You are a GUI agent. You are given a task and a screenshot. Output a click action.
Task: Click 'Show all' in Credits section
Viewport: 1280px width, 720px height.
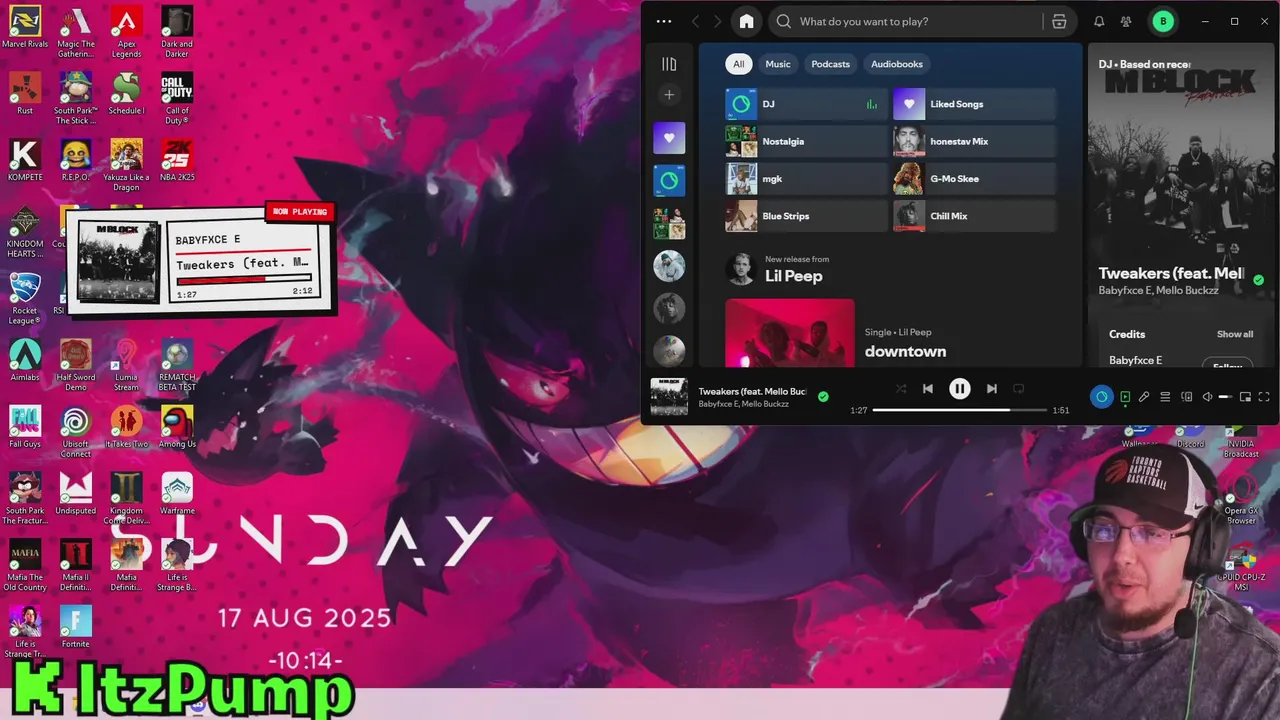pos(1234,334)
